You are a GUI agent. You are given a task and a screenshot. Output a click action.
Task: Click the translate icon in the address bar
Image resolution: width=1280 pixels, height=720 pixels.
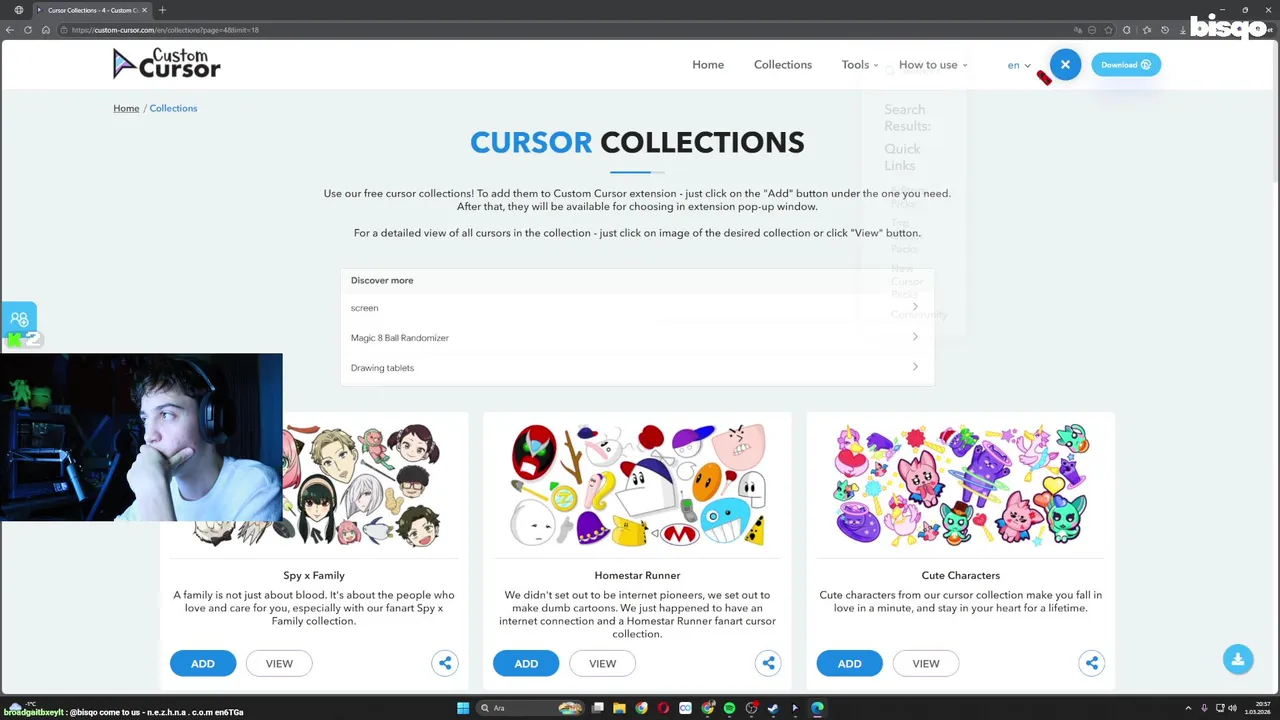tap(1078, 30)
